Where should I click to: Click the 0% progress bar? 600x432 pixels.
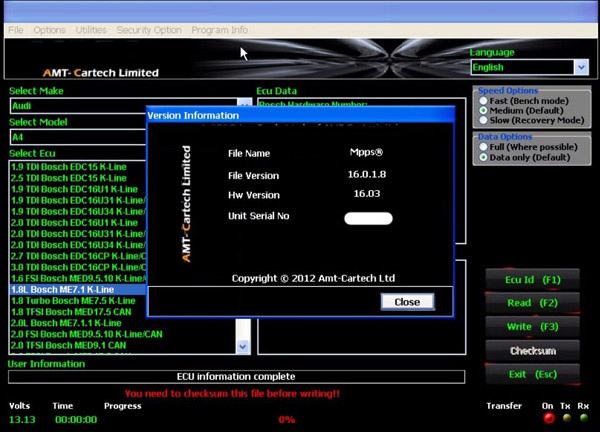286,420
